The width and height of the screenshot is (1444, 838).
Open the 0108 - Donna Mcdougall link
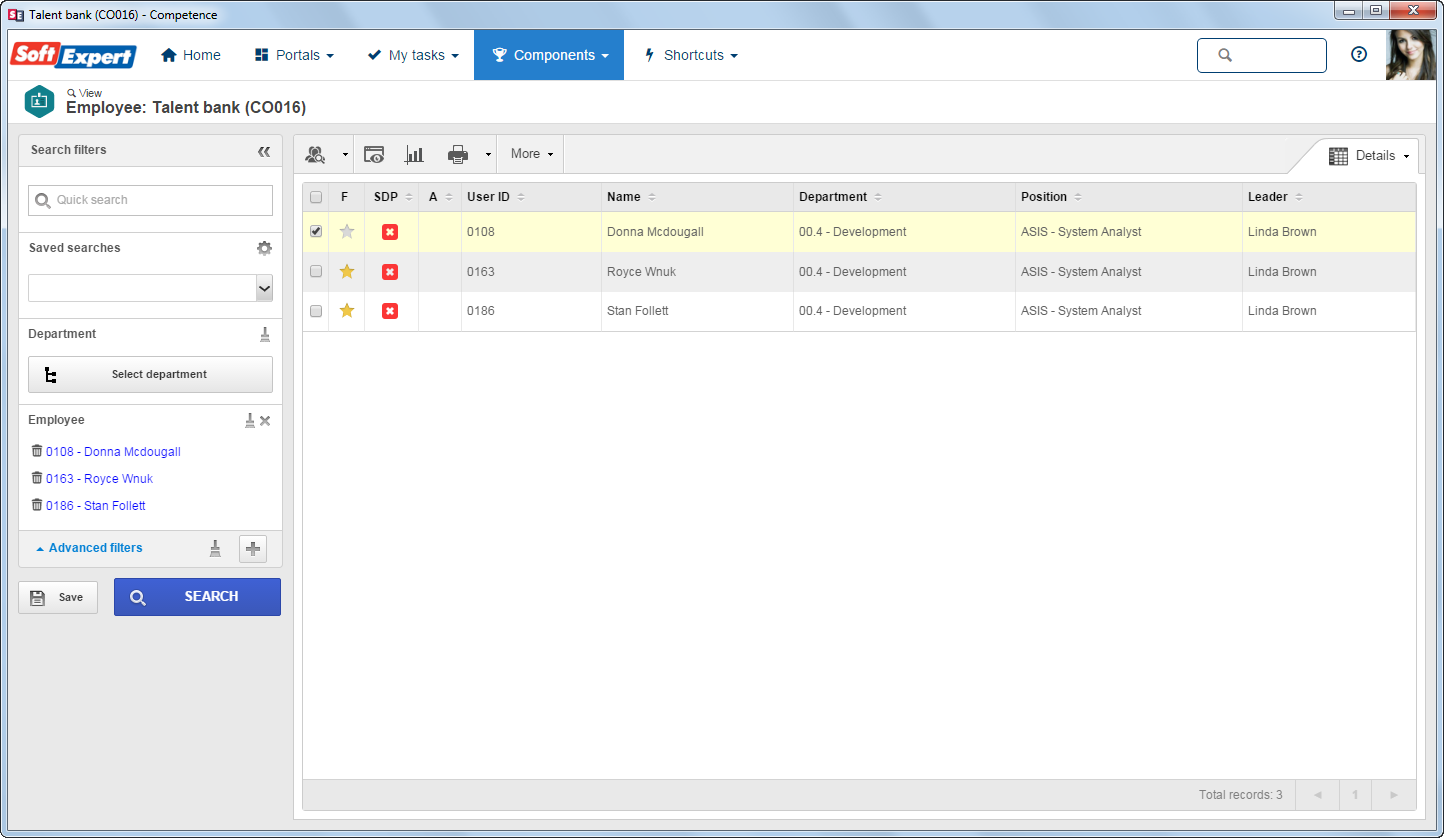[x=113, y=452]
